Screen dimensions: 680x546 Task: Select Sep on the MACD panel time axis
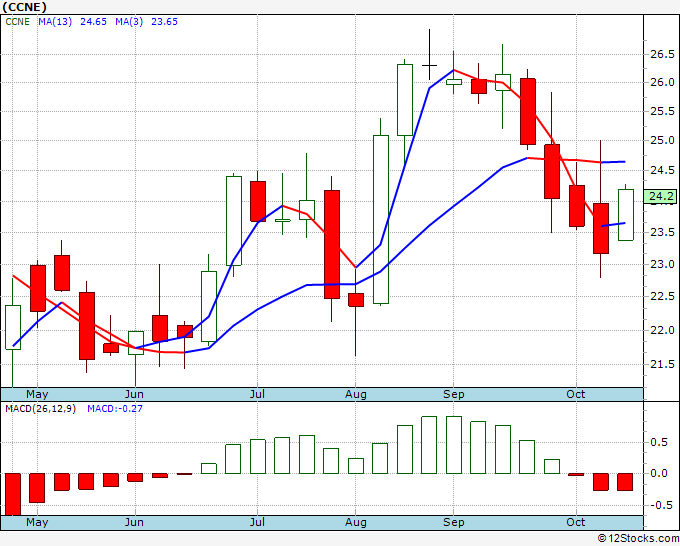click(x=454, y=522)
